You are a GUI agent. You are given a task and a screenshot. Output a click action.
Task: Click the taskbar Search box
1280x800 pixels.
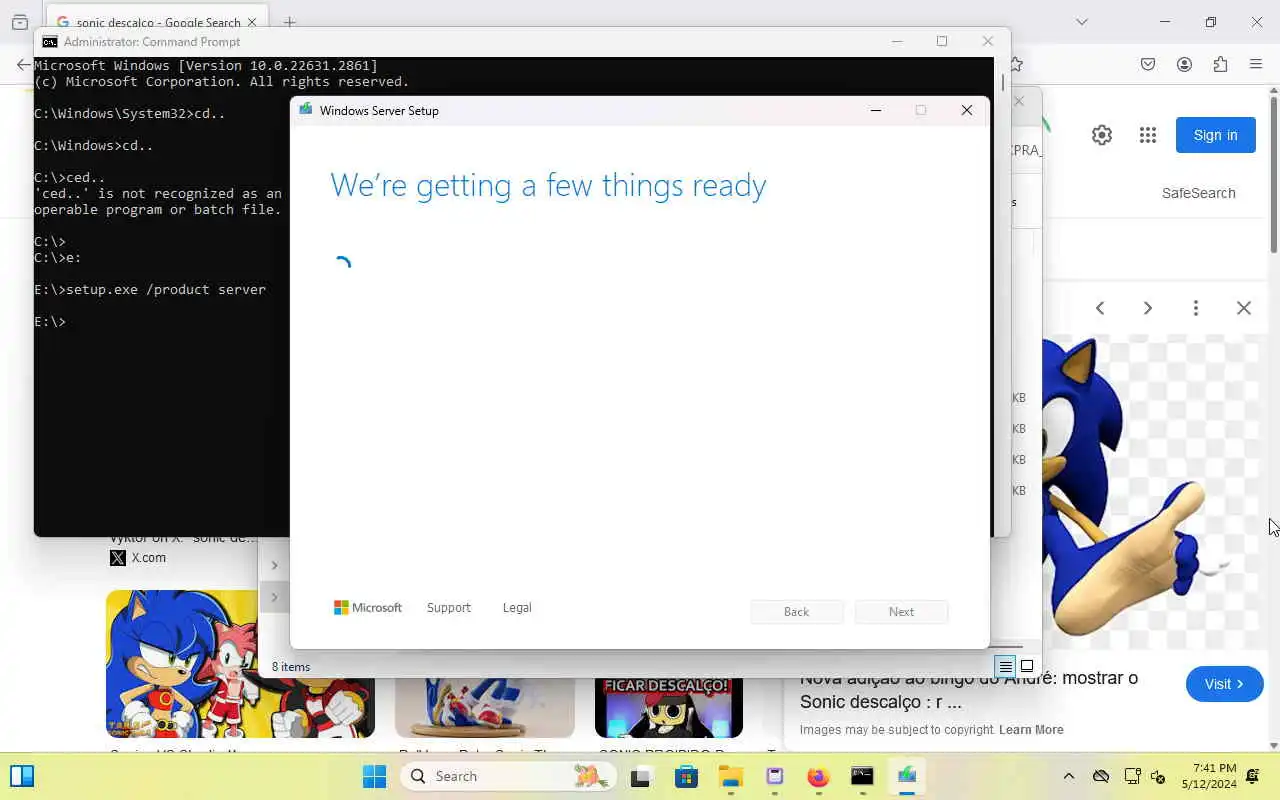[x=509, y=776]
